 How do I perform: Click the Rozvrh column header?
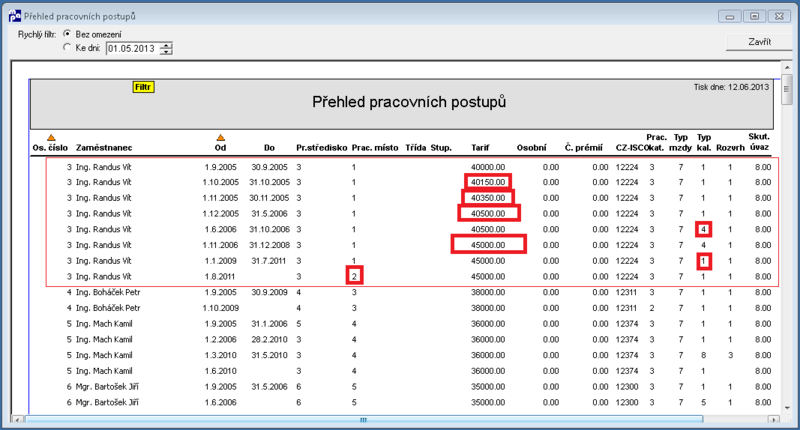pyautogui.click(x=730, y=148)
